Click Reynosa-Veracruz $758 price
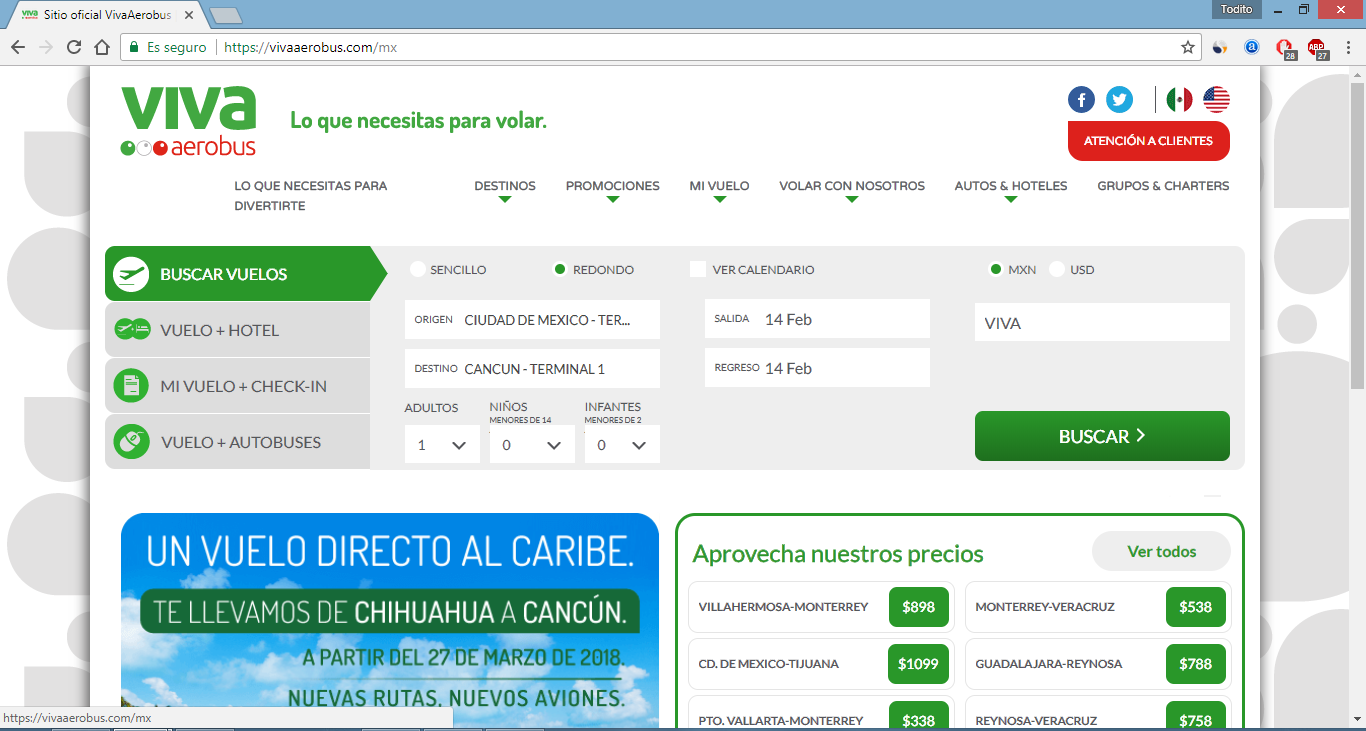 pyautogui.click(x=1196, y=717)
